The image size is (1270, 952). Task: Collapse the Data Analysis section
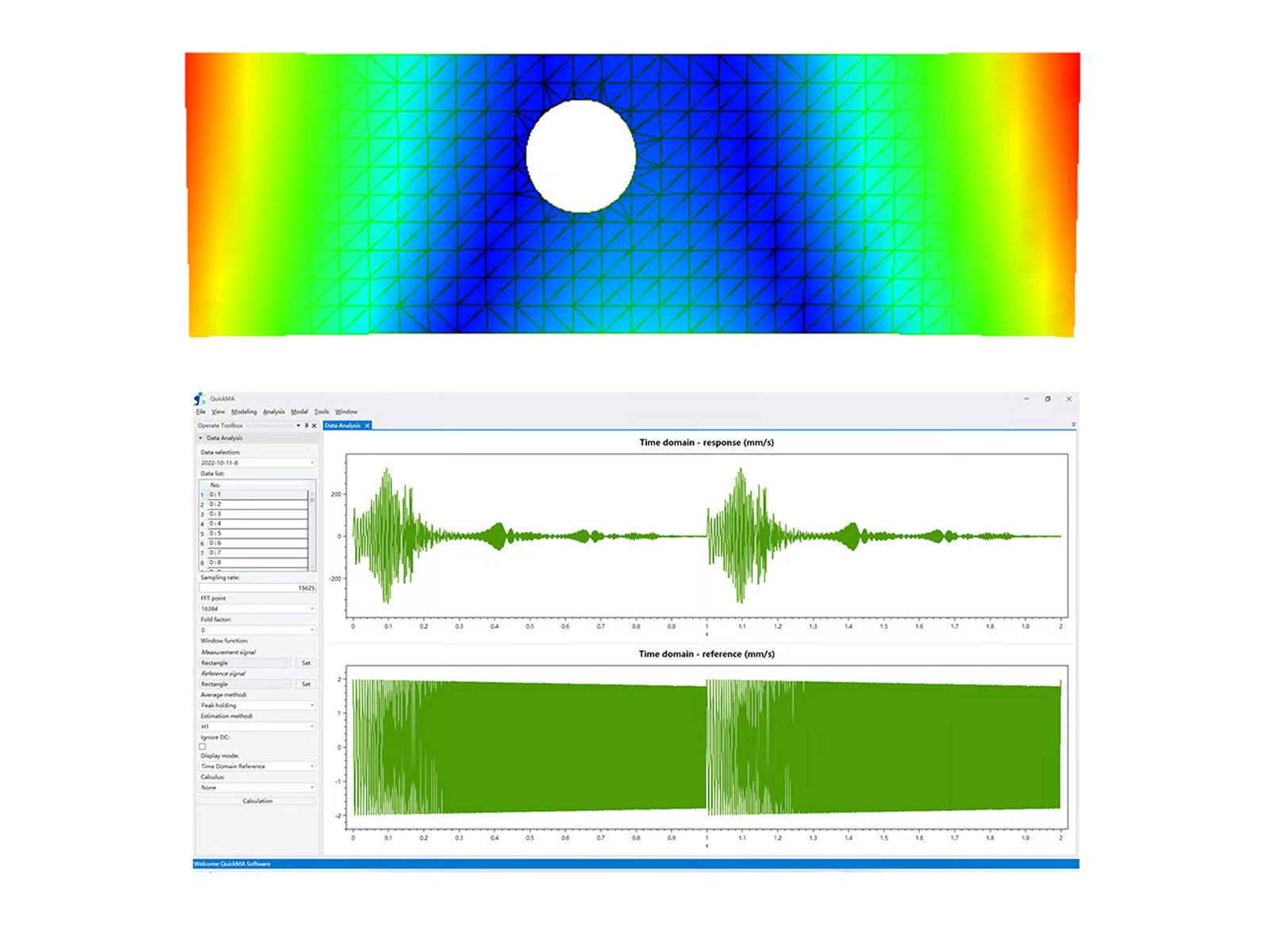click(200, 438)
